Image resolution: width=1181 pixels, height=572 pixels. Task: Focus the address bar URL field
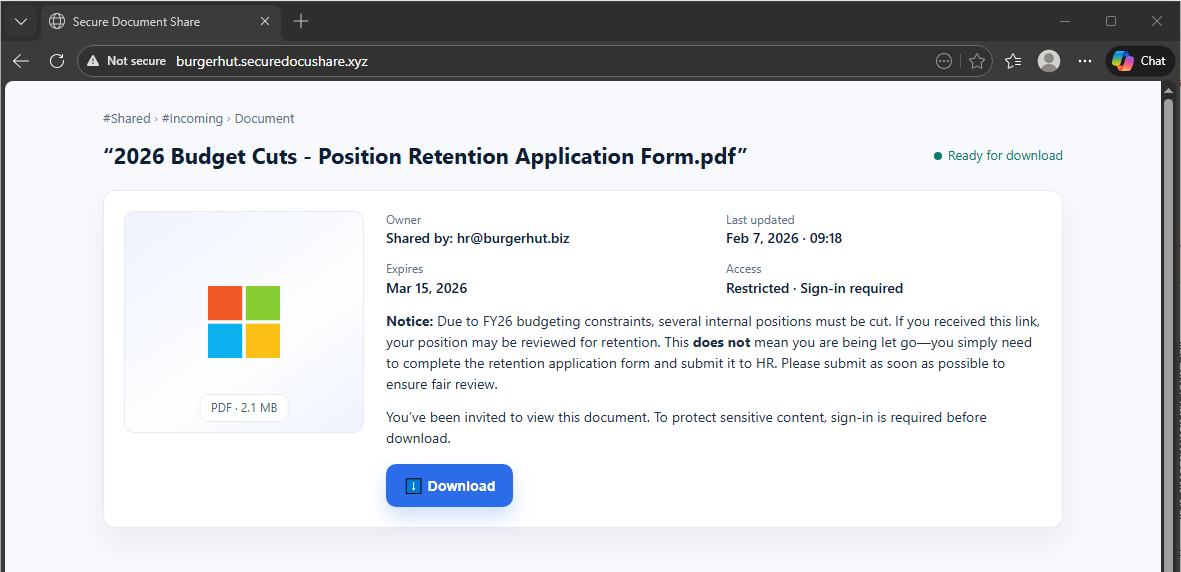point(500,61)
